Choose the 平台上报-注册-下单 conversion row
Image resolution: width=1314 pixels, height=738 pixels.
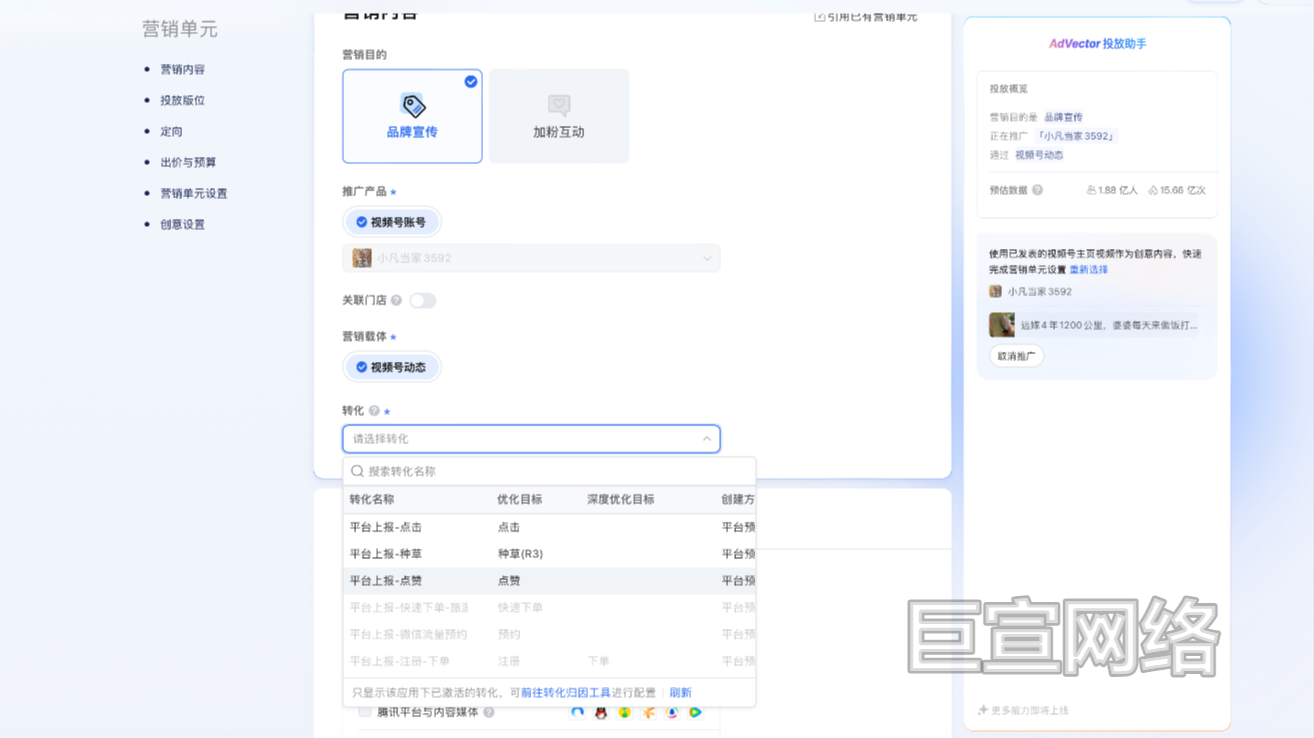549,661
